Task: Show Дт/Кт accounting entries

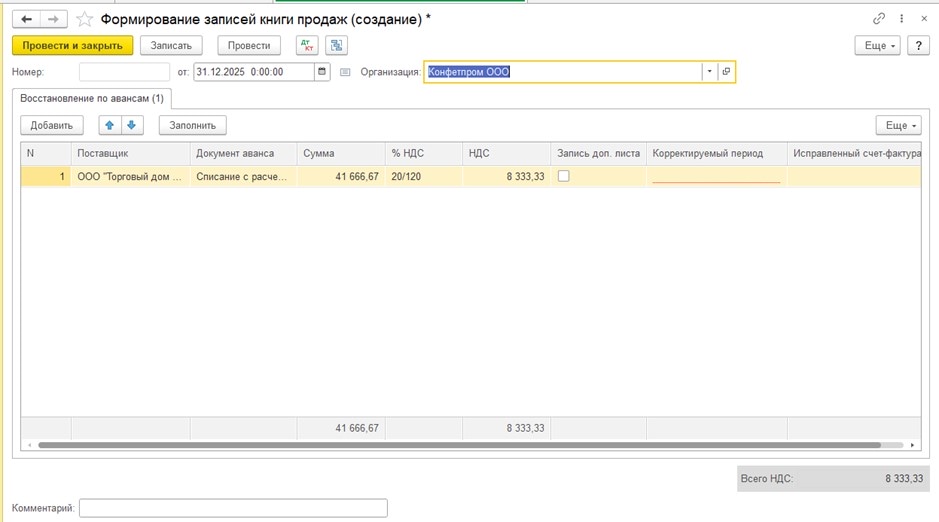Action: (x=308, y=45)
